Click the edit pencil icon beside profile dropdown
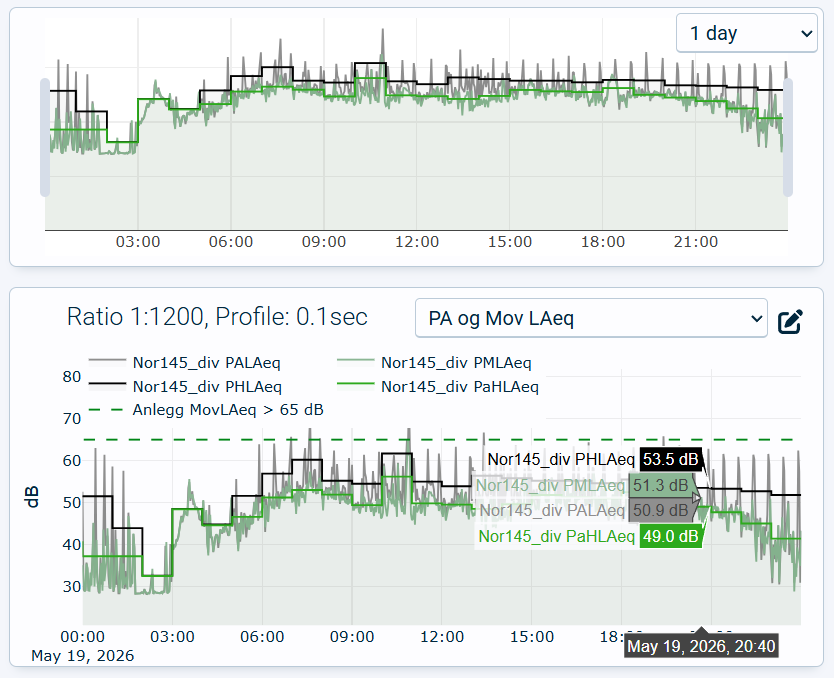The height and width of the screenshot is (678, 834). tap(790, 321)
